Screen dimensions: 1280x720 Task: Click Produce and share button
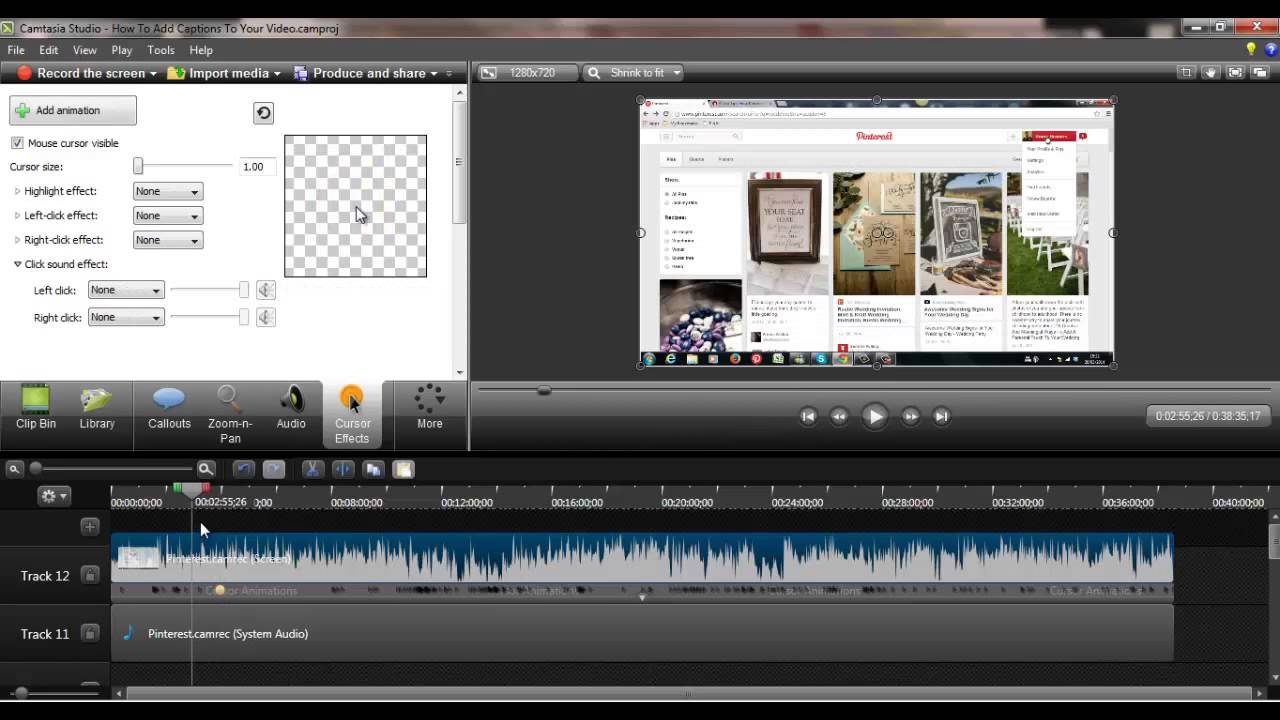(365, 73)
